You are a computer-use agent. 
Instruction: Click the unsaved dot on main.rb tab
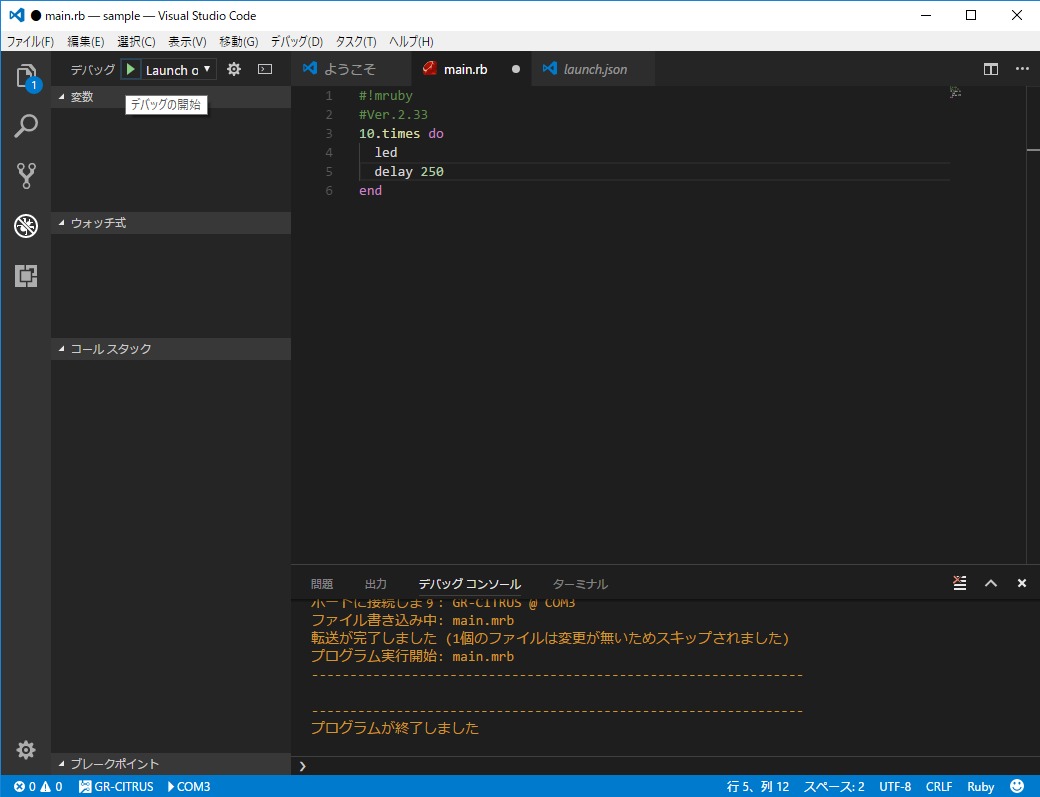[515, 69]
